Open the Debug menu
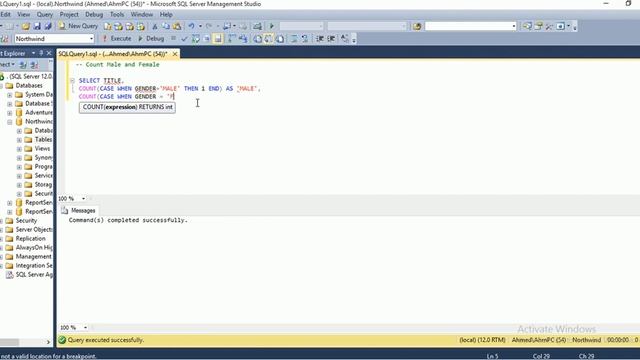Image resolution: width=640 pixels, height=360 pixels. pyautogui.click(x=94, y=14)
